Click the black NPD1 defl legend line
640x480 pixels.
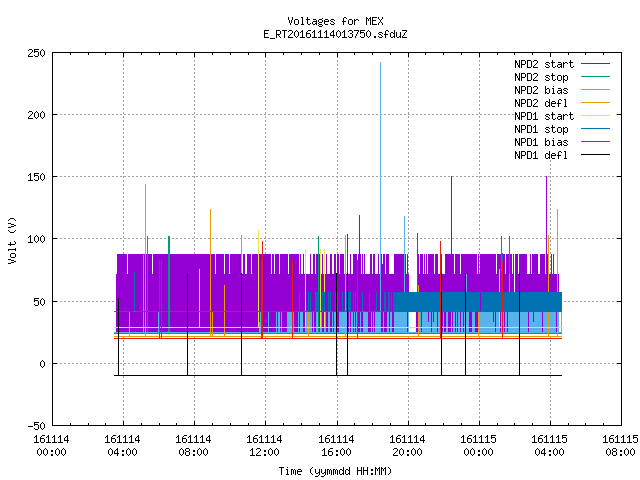tap(596, 155)
